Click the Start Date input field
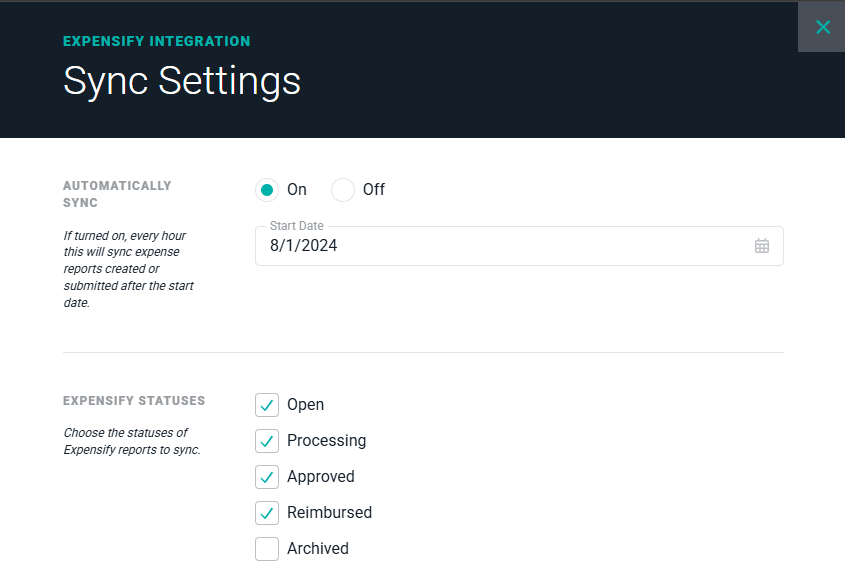 click(x=519, y=246)
